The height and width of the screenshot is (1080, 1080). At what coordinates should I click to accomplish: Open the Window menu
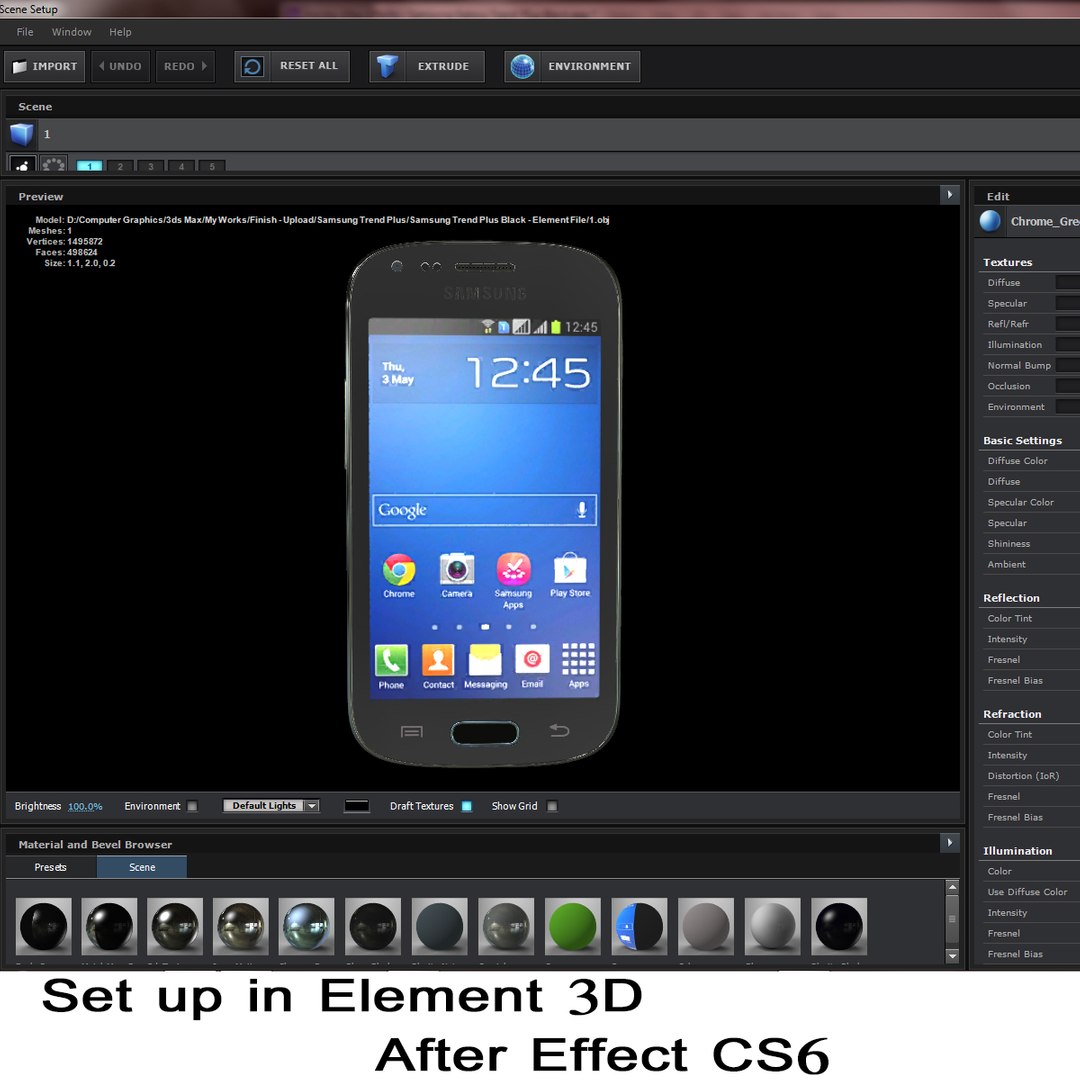72,32
